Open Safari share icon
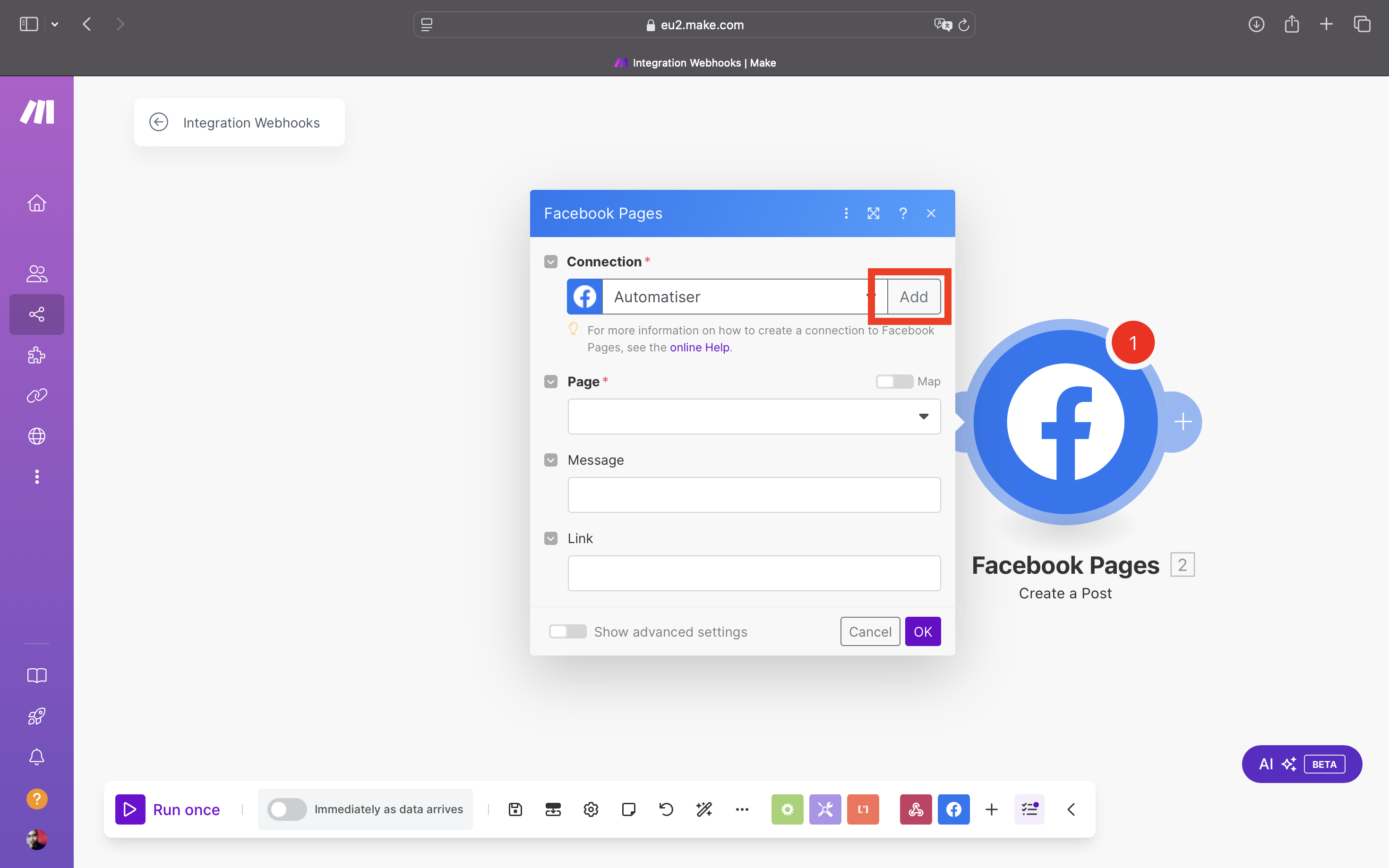This screenshot has height=868, width=1389. click(x=1291, y=24)
